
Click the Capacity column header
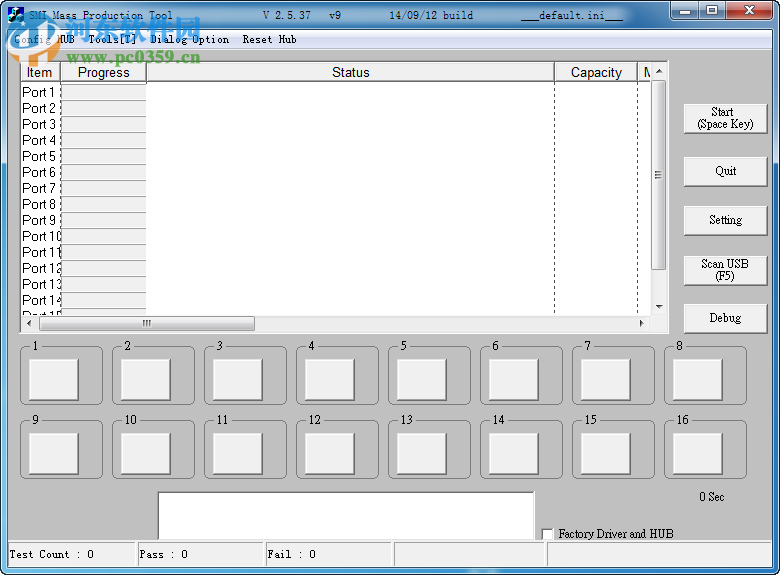click(x=596, y=72)
